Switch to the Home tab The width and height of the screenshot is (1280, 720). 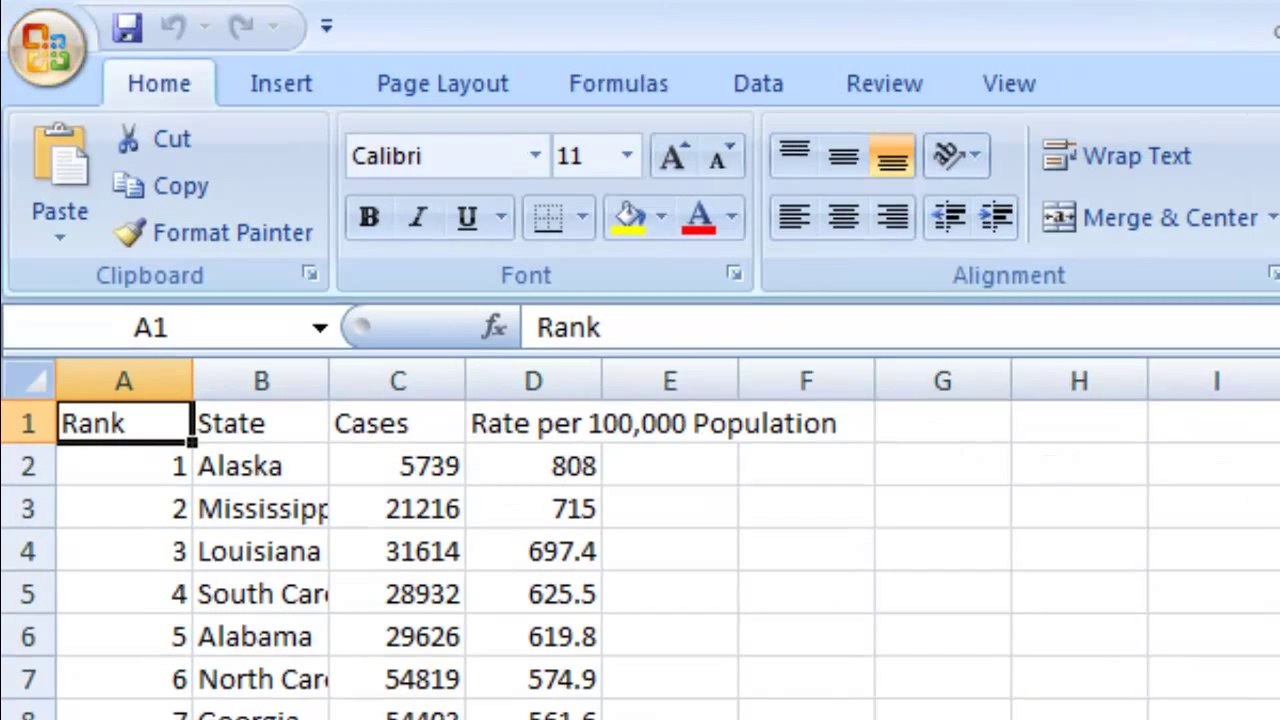tap(159, 84)
